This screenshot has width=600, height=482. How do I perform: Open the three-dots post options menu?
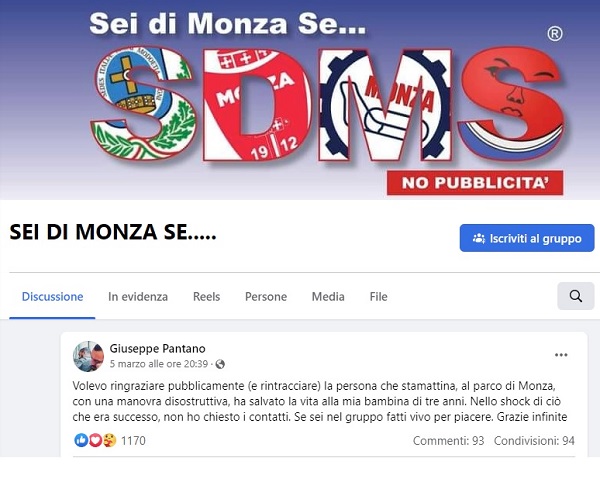point(561,355)
